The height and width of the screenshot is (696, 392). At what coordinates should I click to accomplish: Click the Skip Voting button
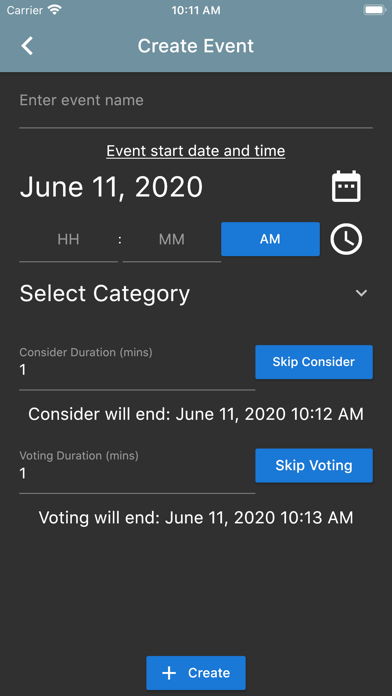tap(314, 465)
